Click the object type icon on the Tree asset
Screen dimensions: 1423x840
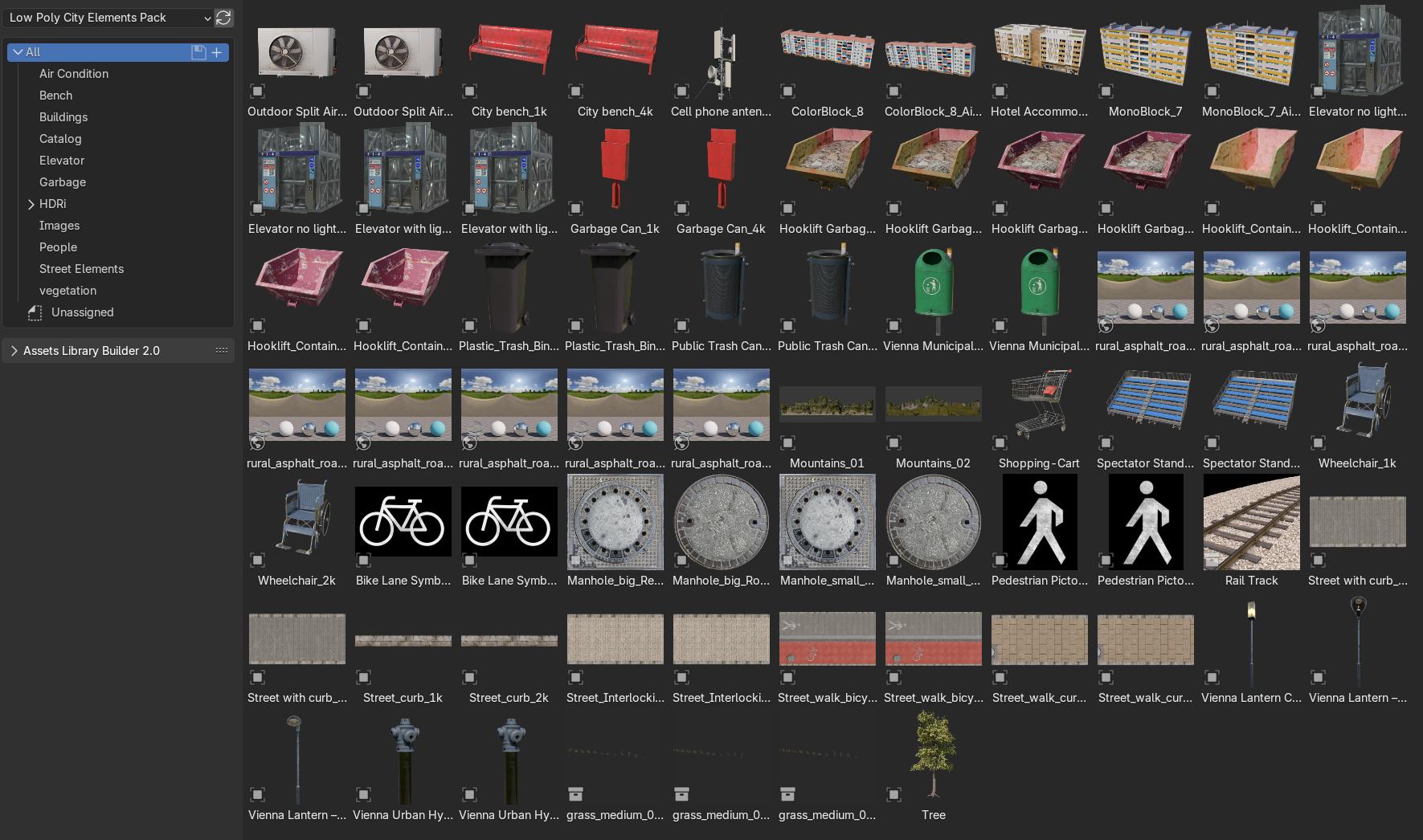[893, 795]
